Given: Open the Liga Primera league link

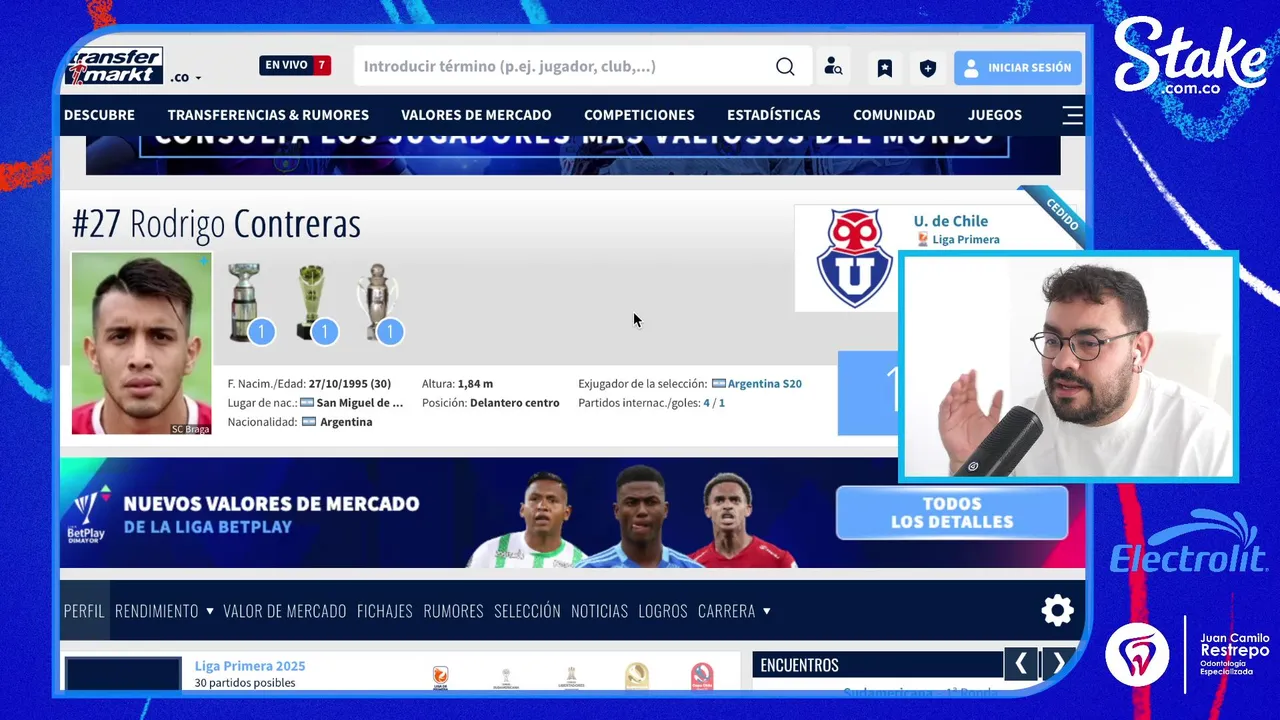Looking at the screenshot, I should coord(965,240).
